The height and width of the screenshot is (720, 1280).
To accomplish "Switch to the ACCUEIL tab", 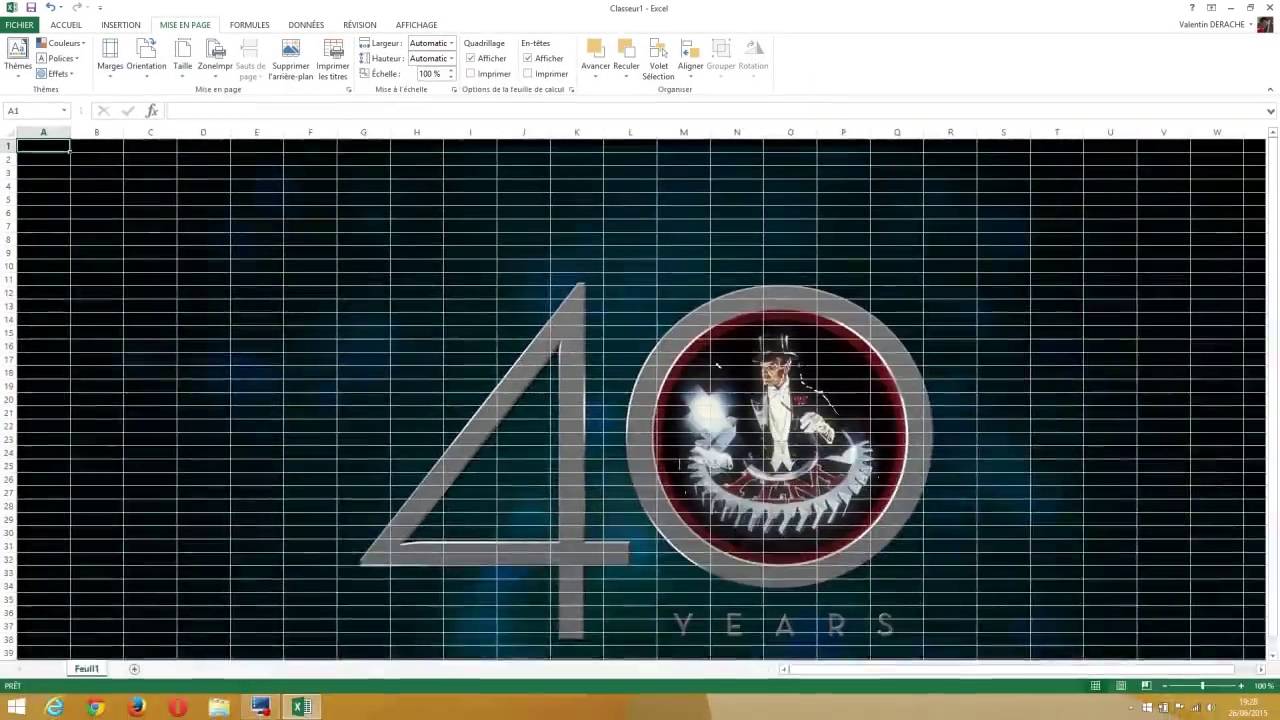I will tap(66, 25).
